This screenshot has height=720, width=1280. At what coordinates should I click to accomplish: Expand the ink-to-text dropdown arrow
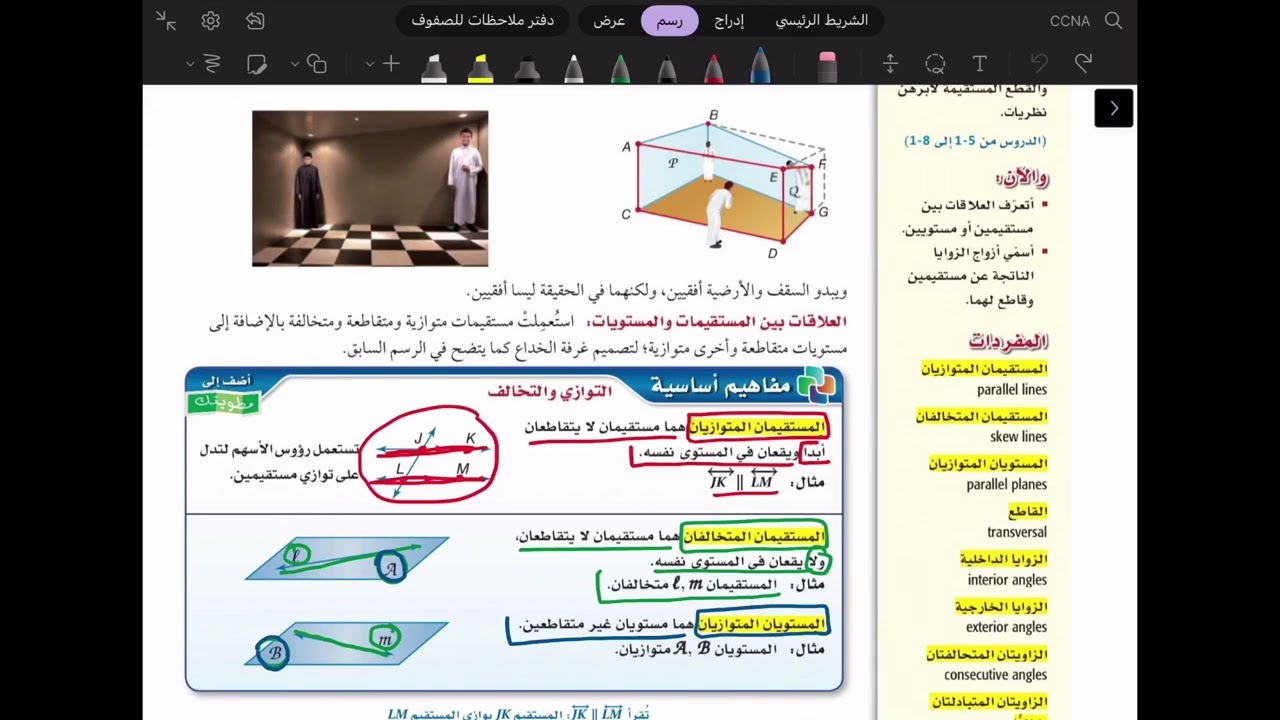point(189,64)
